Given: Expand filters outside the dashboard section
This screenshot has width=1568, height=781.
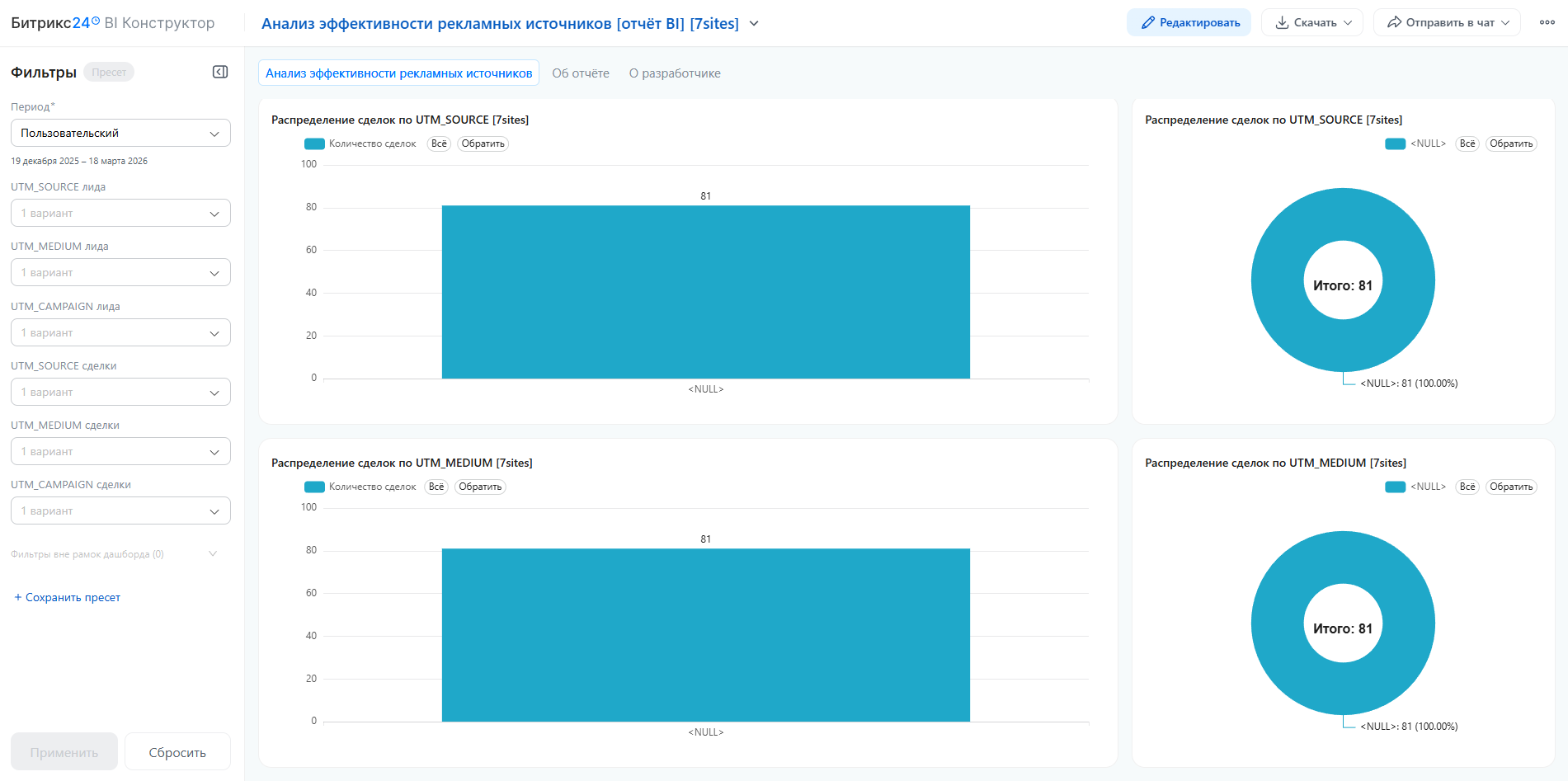Looking at the screenshot, I should coord(213,554).
